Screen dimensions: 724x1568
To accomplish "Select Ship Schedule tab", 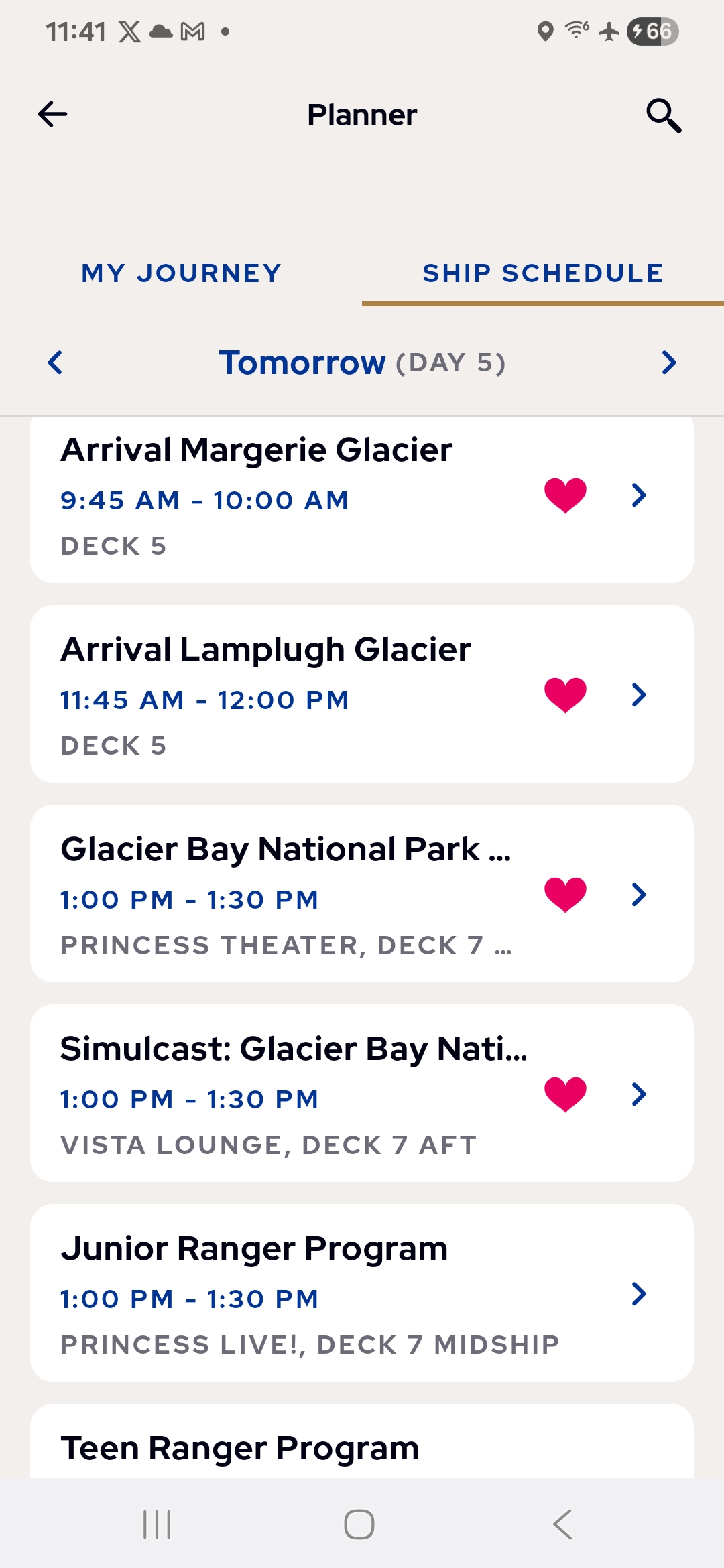I will [x=542, y=273].
